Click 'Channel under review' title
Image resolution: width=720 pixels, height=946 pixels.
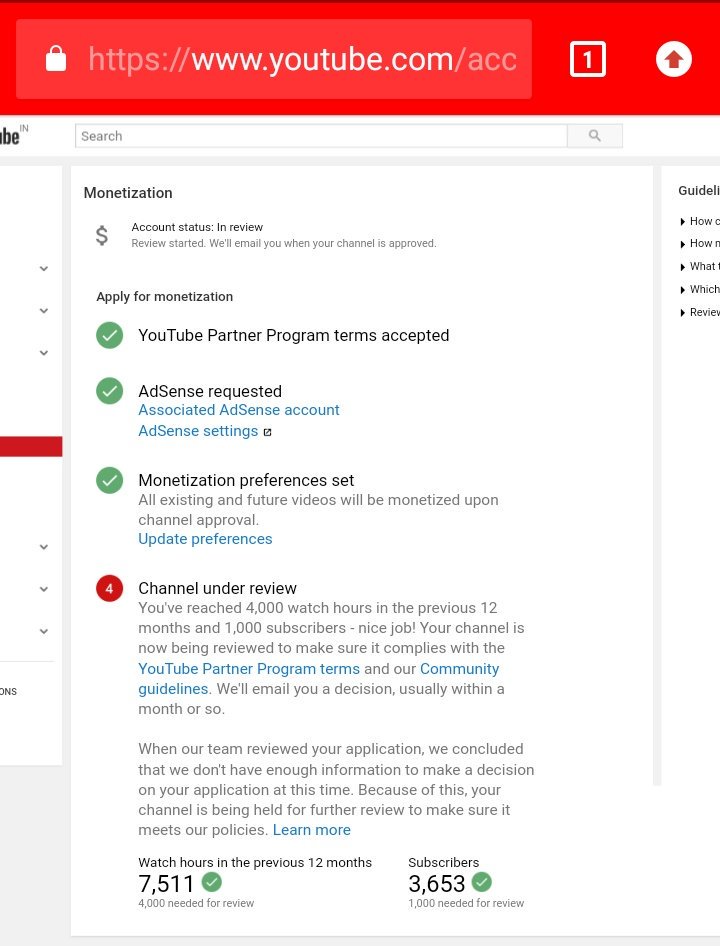pos(217,588)
